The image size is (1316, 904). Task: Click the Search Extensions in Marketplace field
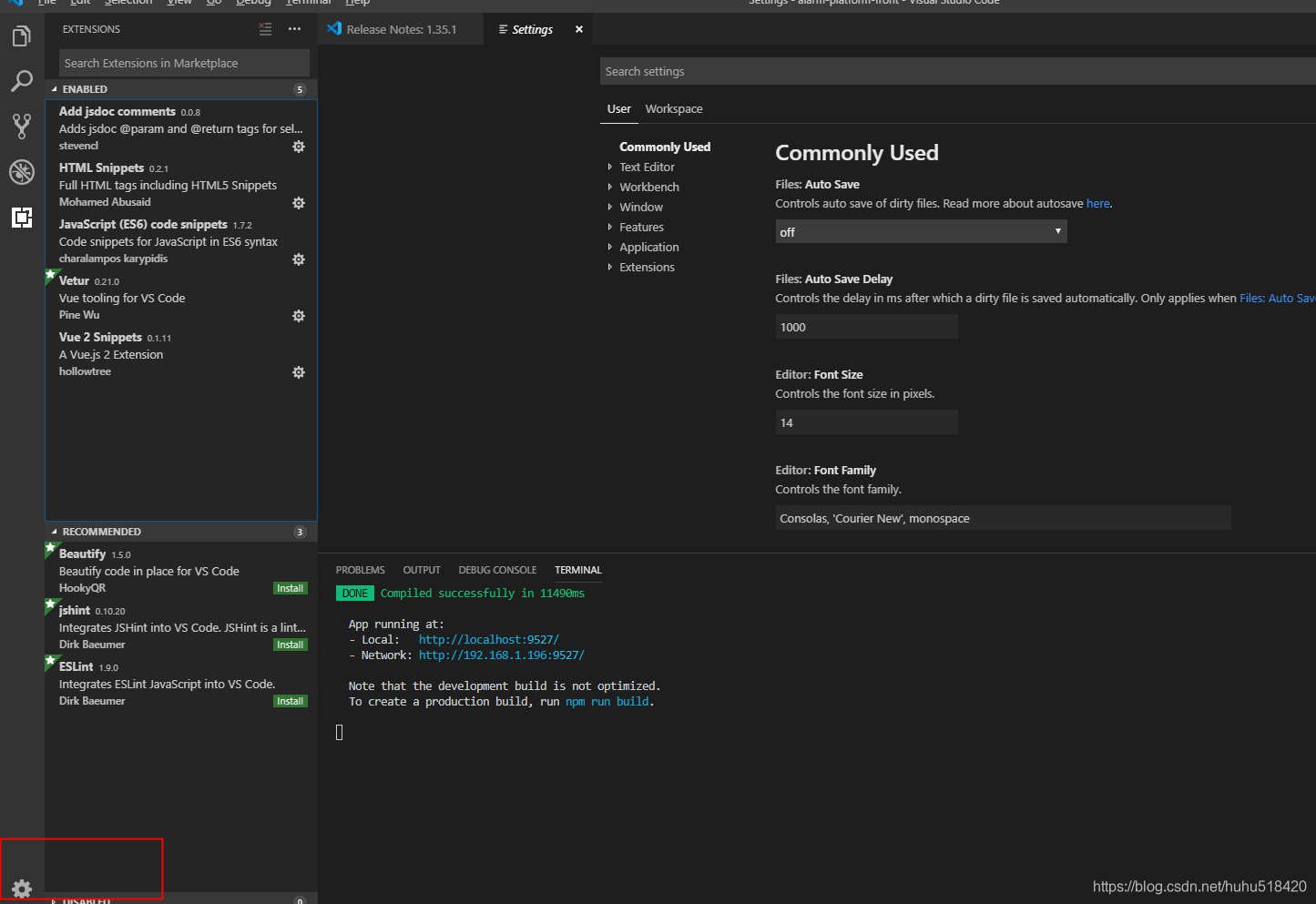coord(184,63)
